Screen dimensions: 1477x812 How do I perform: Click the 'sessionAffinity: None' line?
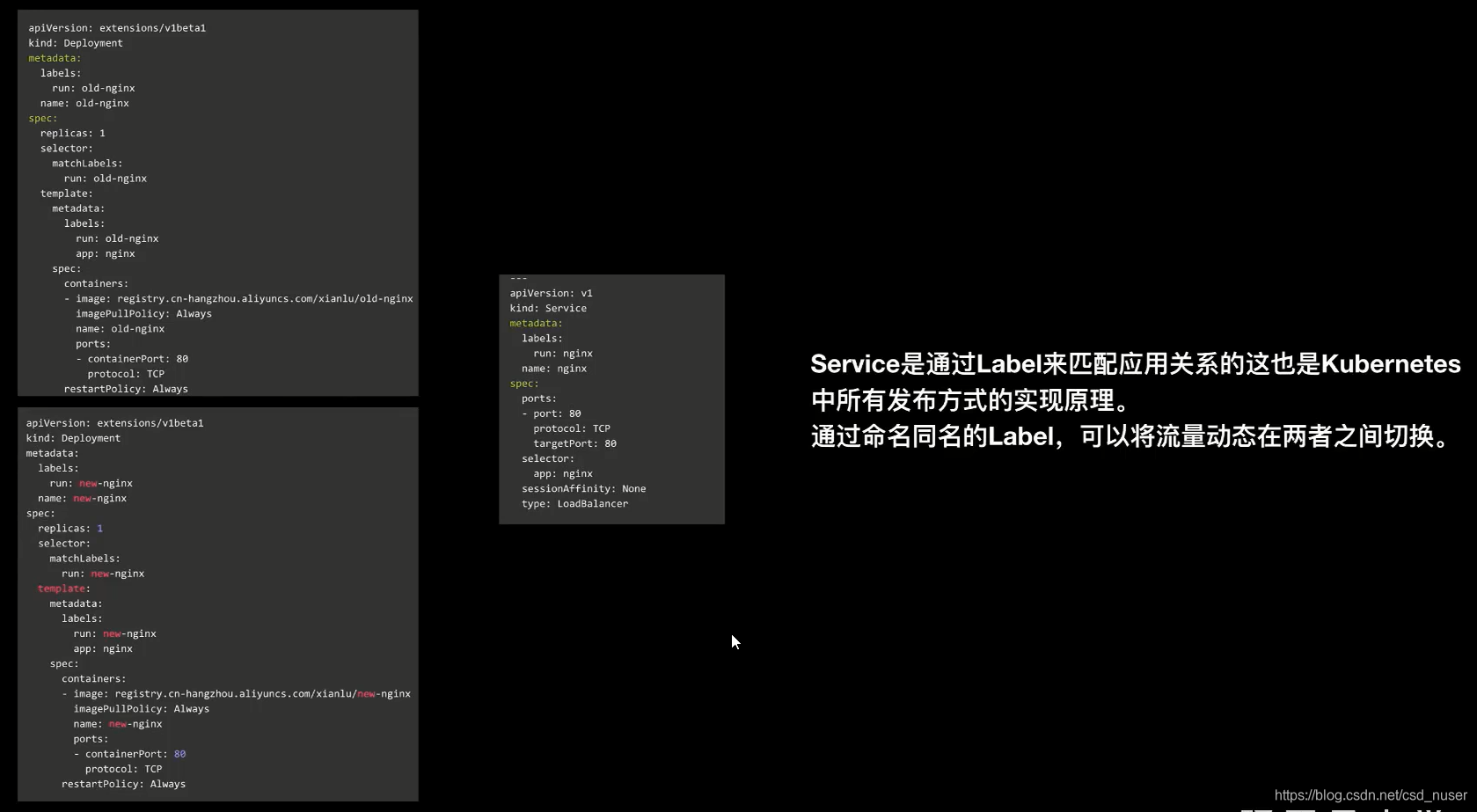click(x=583, y=488)
